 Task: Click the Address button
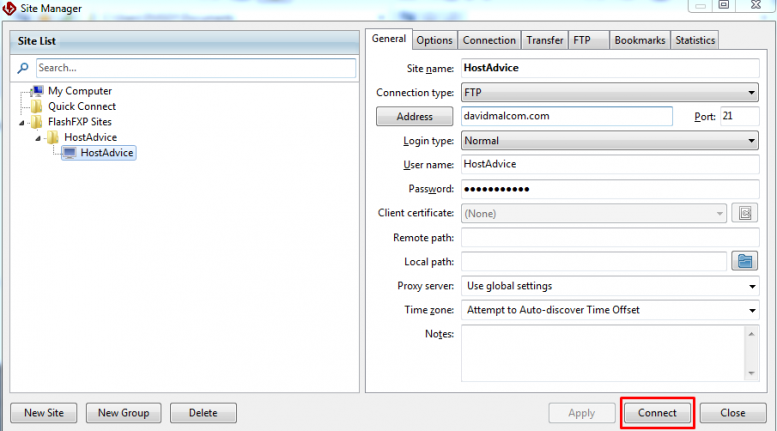coord(414,117)
